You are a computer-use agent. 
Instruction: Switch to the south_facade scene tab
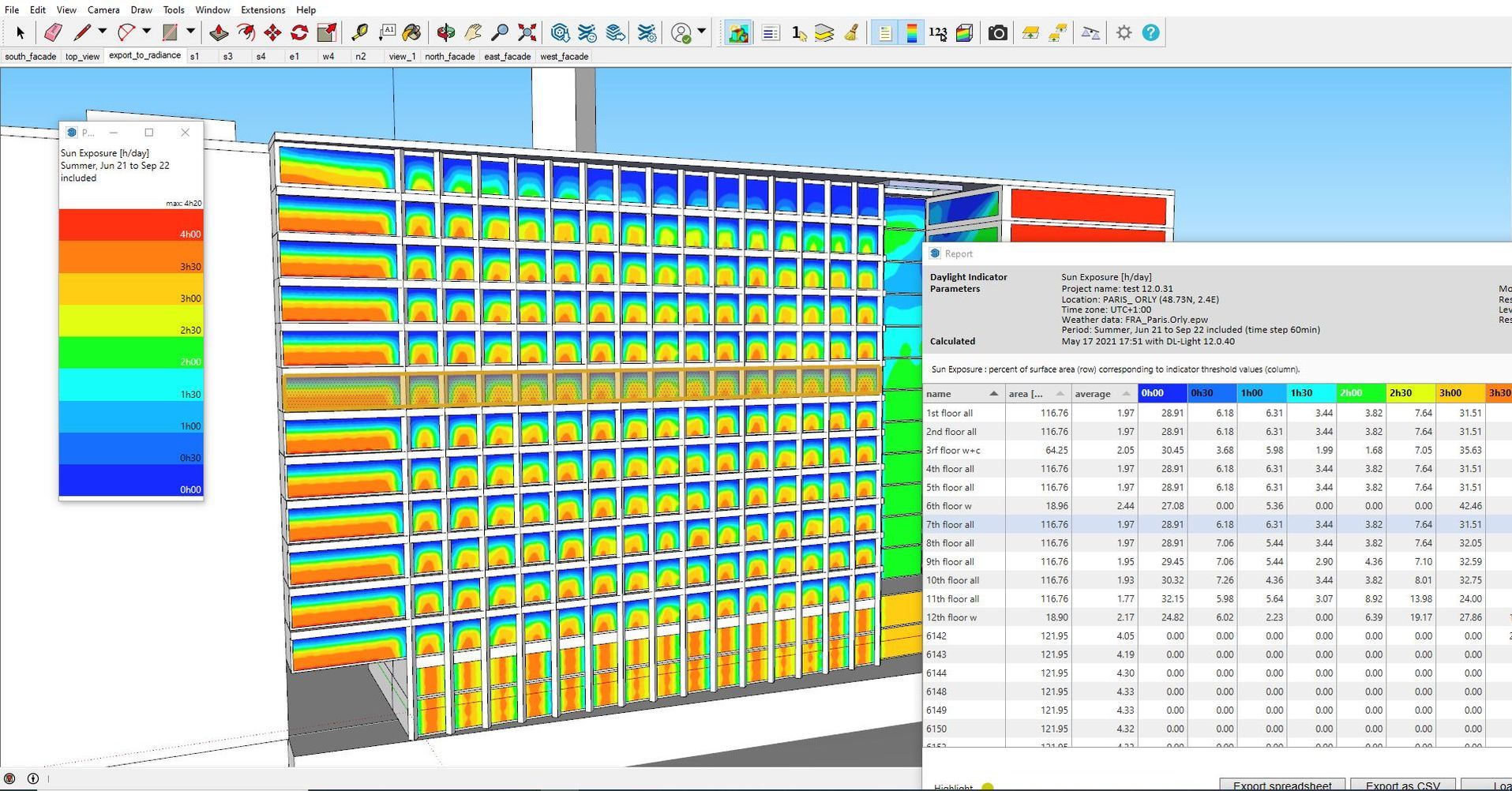tap(30, 57)
